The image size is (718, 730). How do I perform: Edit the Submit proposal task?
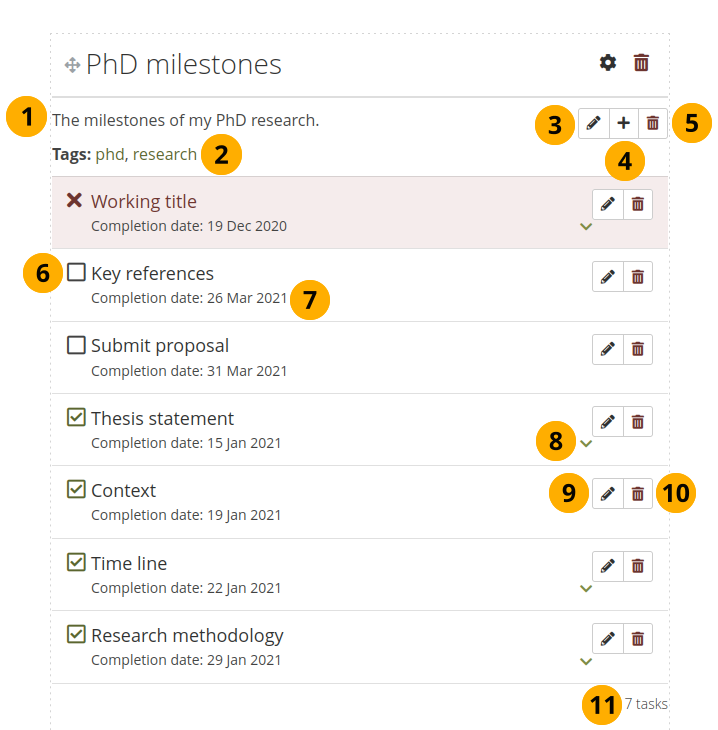[x=607, y=349]
